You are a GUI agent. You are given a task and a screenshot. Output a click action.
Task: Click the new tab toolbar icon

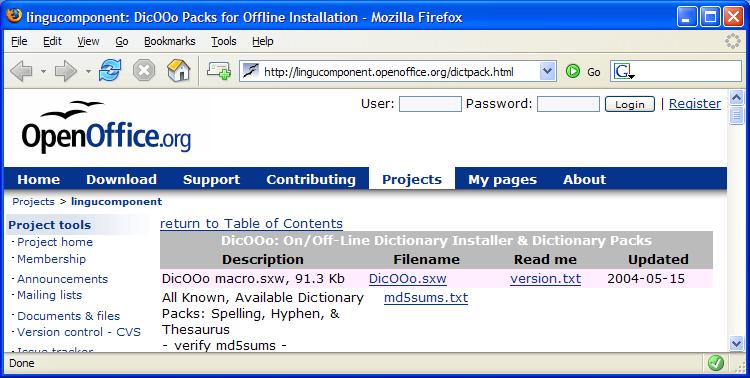(219, 71)
